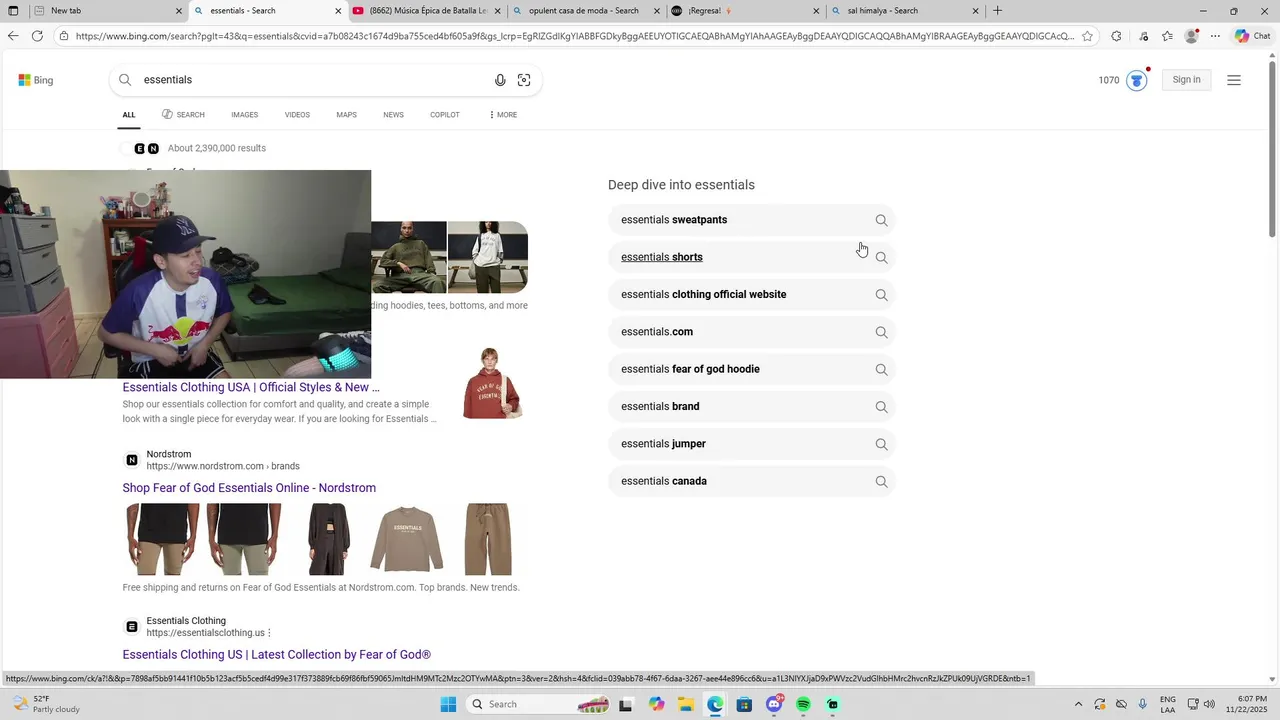
Task: Open the Bing hamburger menu
Action: pos(1234,80)
